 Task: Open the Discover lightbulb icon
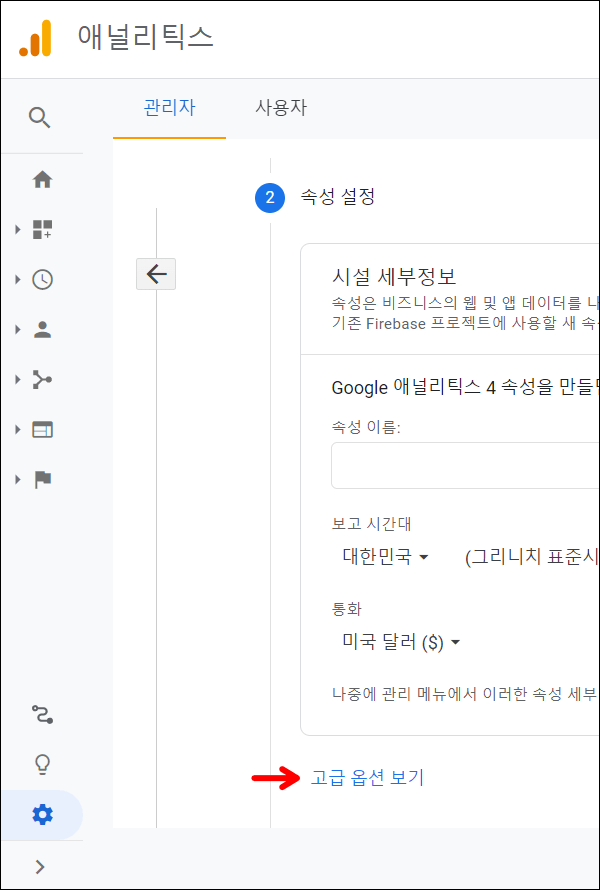(43, 765)
